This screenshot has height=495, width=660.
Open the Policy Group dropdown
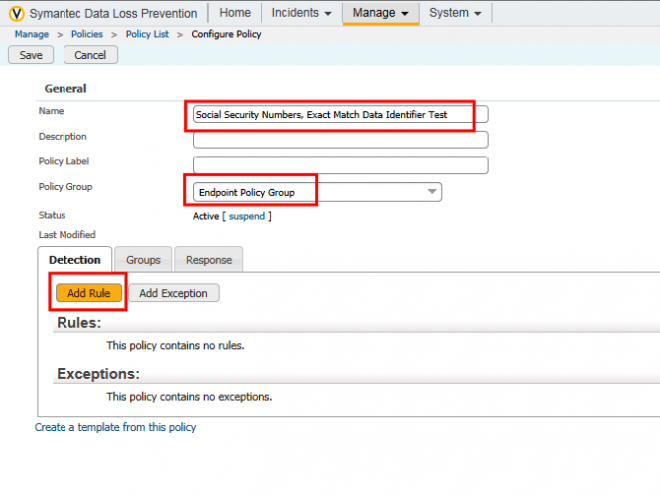[x=317, y=192]
